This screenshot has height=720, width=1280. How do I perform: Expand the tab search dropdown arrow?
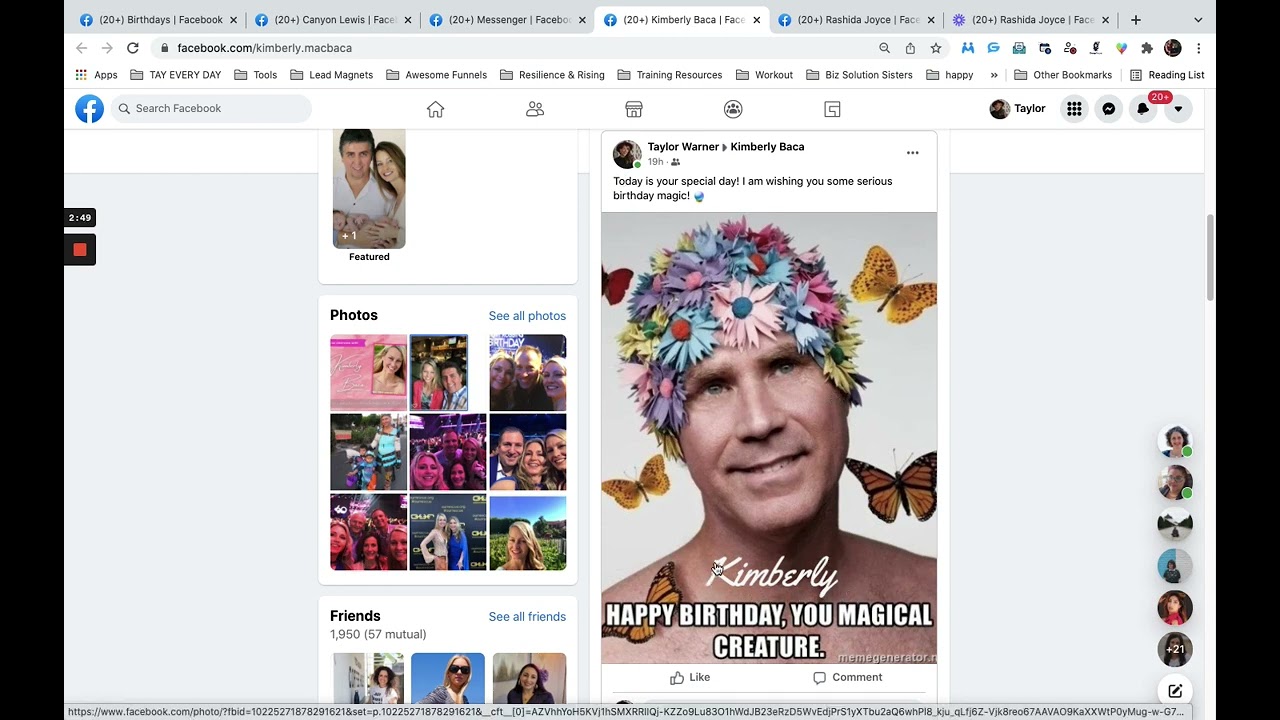coord(1198,20)
